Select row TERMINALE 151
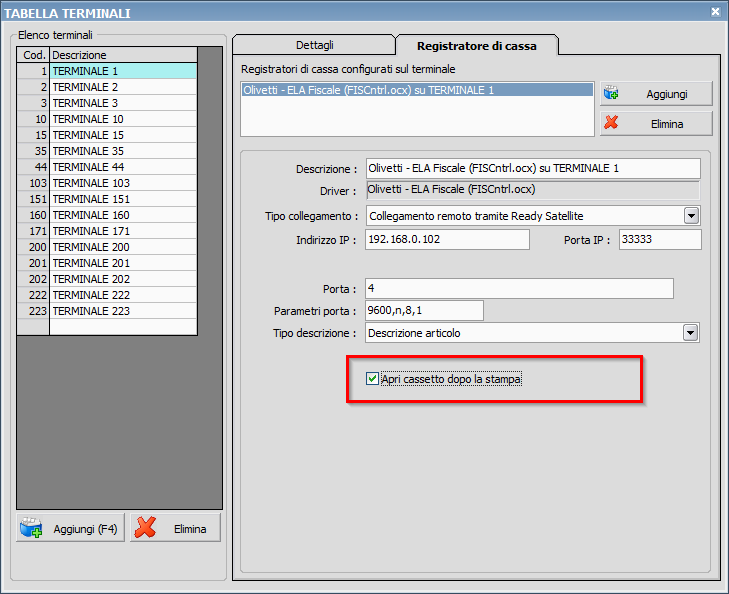 [x=107, y=199]
